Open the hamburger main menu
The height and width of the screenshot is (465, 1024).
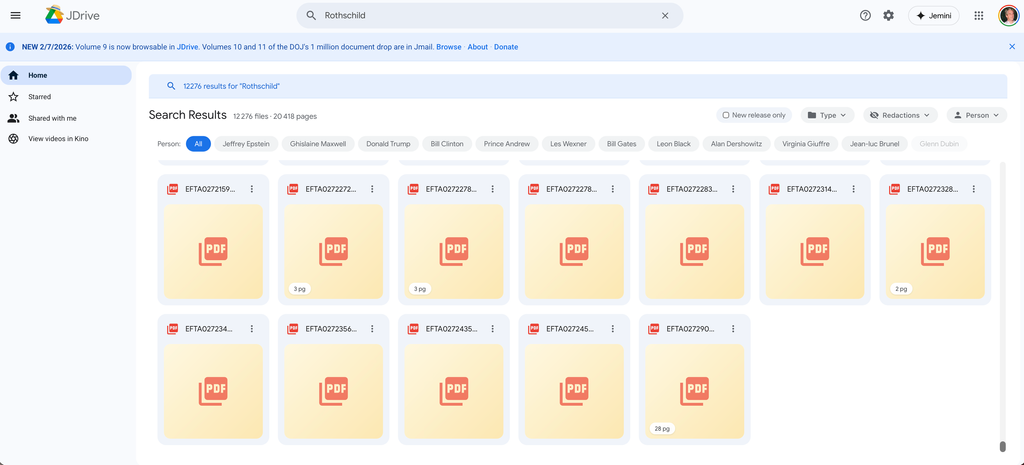click(x=15, y=16)
